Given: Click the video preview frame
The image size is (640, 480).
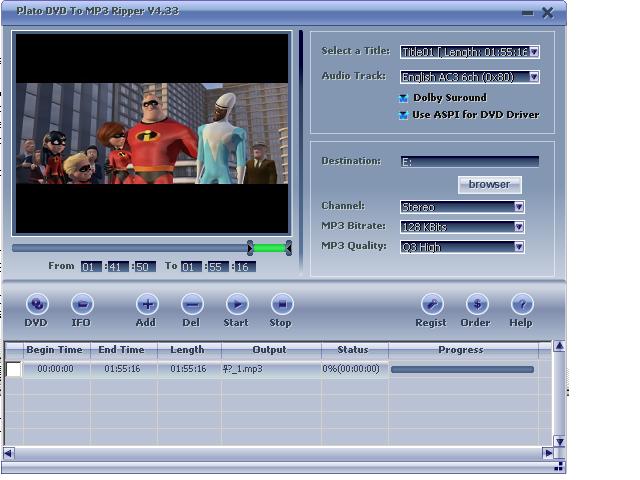Looking at the screenshot, I should [x=152, y=133].
